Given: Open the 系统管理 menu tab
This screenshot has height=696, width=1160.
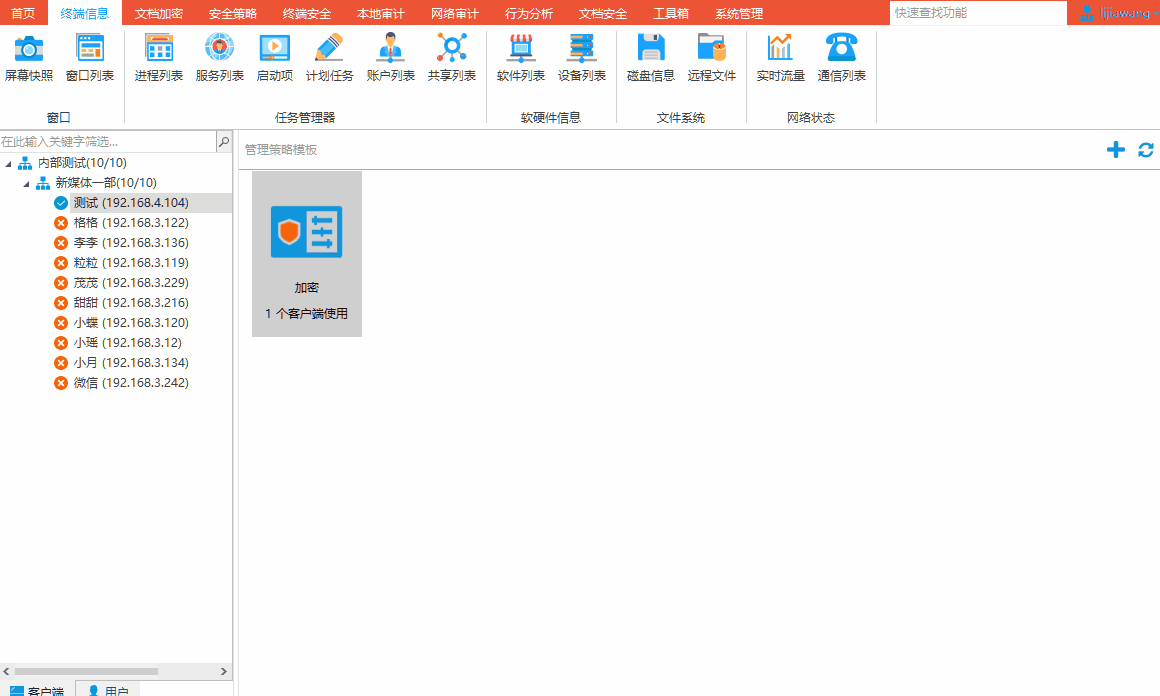Looking at the screenshot, I should (739, 13).
